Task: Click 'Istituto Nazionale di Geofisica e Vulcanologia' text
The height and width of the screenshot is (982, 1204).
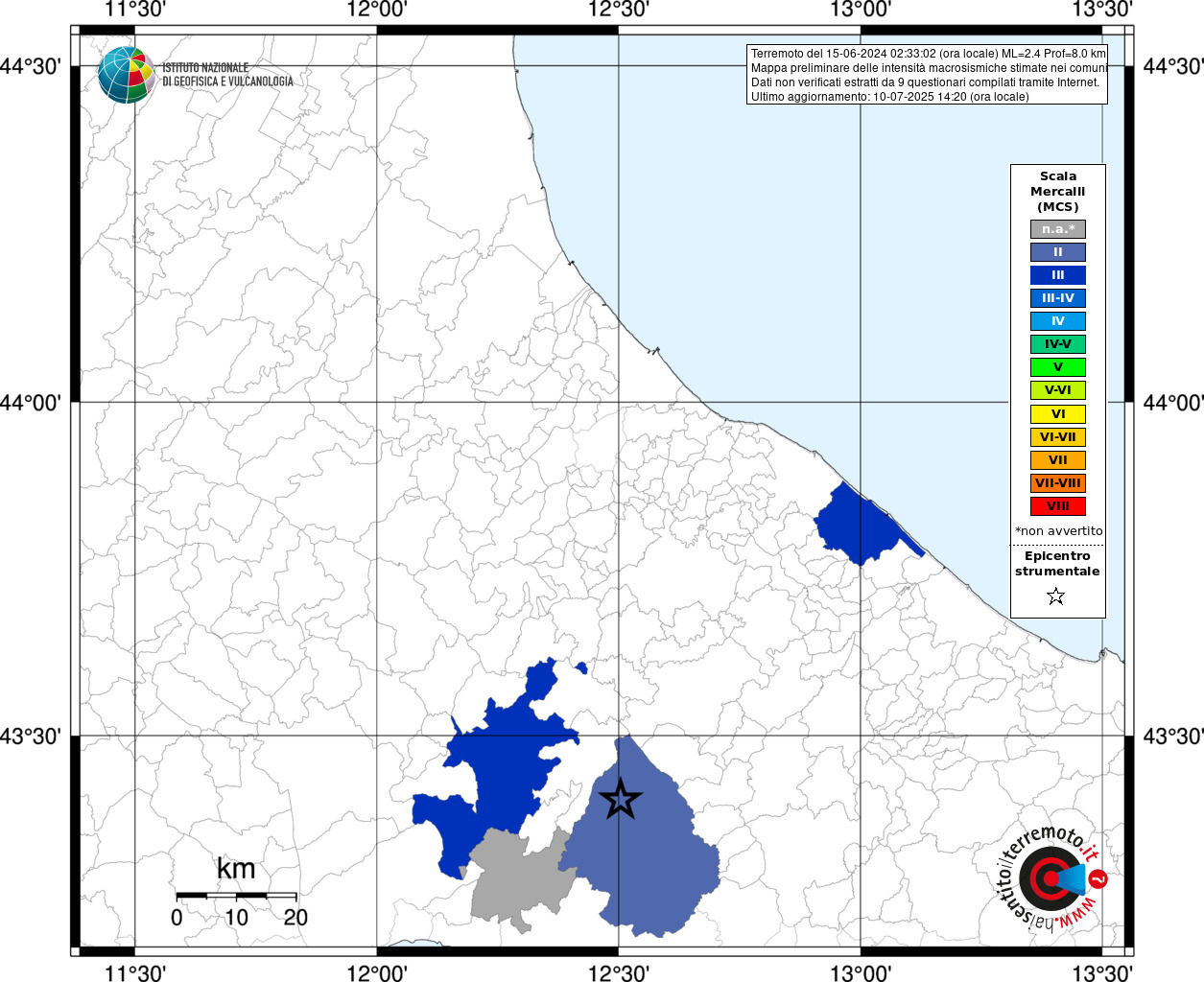Action: tap(227, 75)
